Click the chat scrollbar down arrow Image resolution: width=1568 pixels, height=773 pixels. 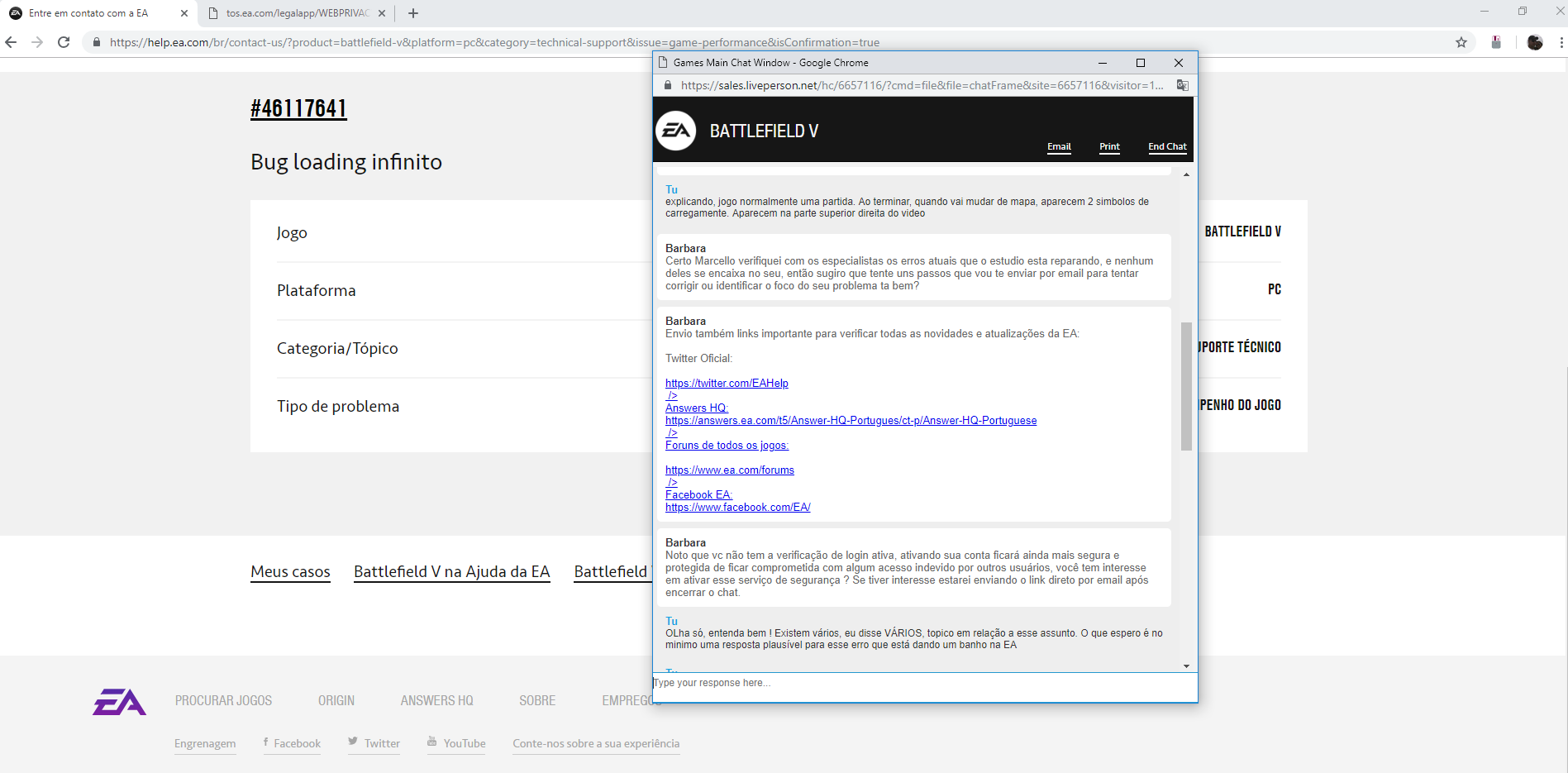[1186, 666]
